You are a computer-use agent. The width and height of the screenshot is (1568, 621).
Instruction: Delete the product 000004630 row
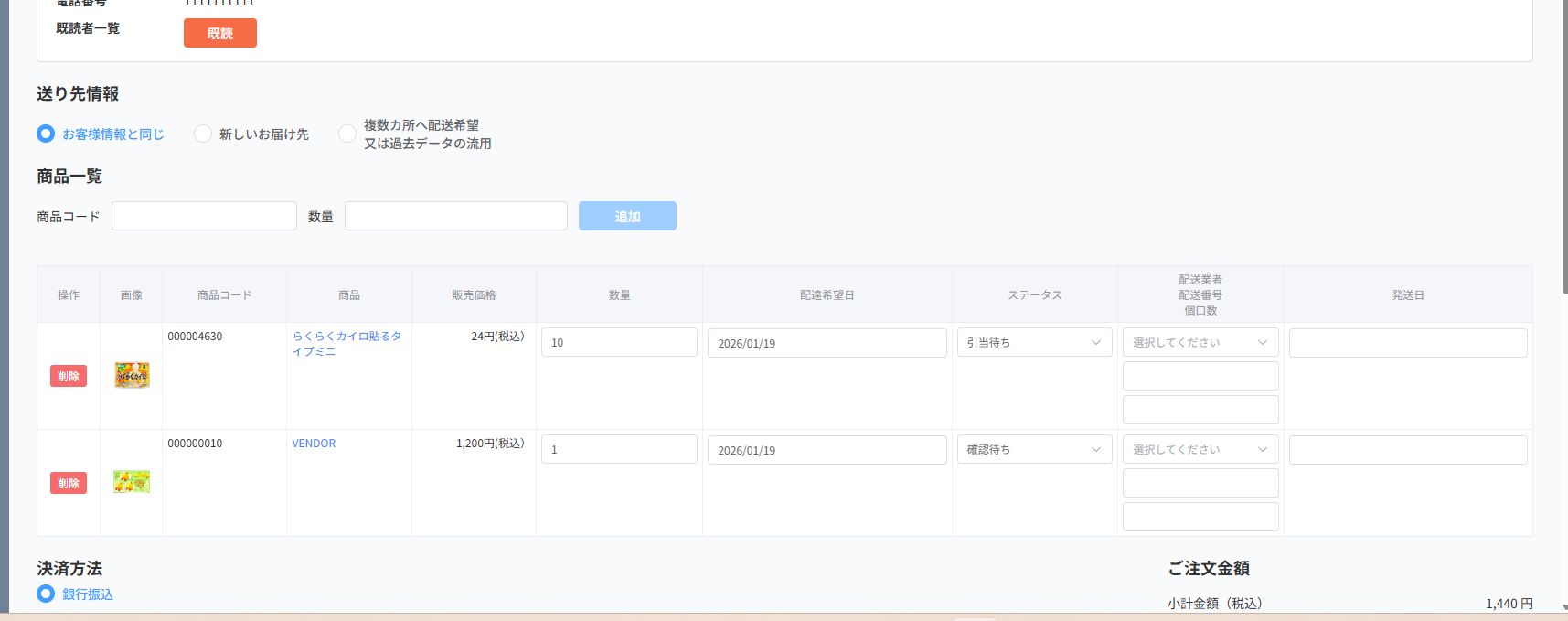[x=69, y=376]
